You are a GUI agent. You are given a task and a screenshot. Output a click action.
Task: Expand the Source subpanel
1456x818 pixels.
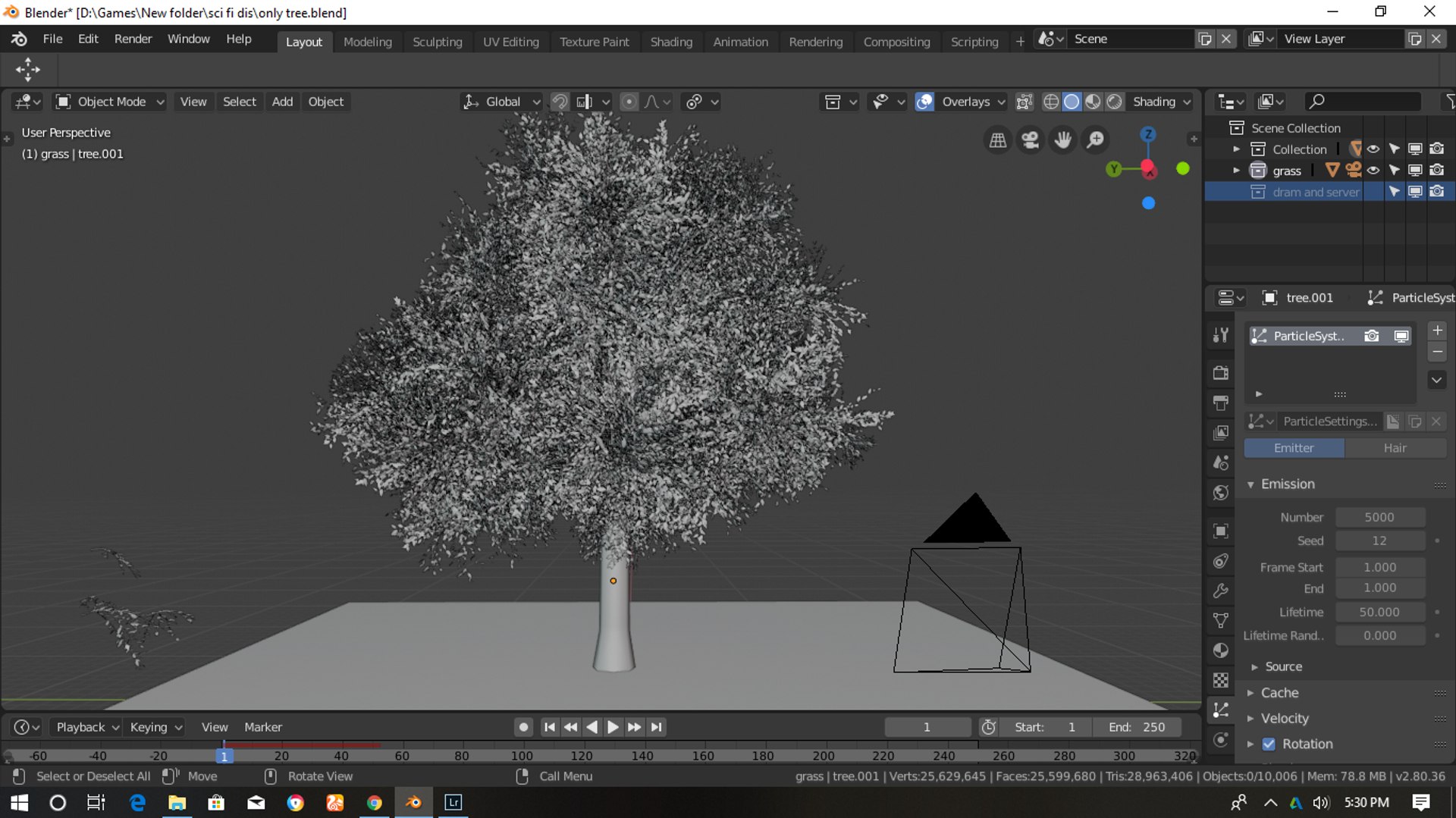tap(1254, 667)
